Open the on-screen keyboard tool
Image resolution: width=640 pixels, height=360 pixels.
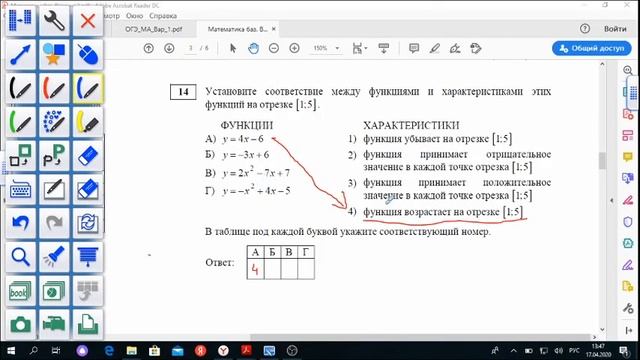pos(20,189)
